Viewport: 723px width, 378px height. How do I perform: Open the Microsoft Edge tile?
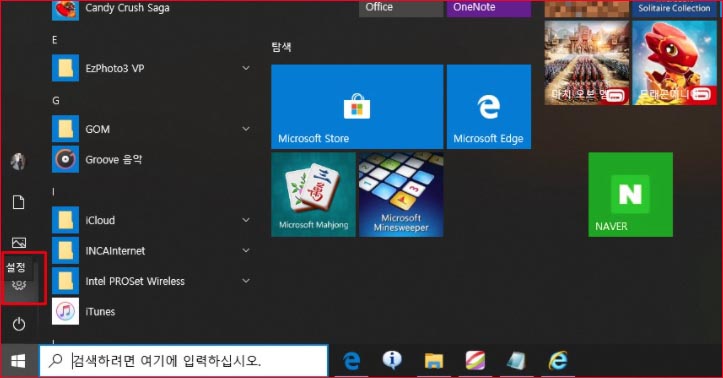coord(489,106)
